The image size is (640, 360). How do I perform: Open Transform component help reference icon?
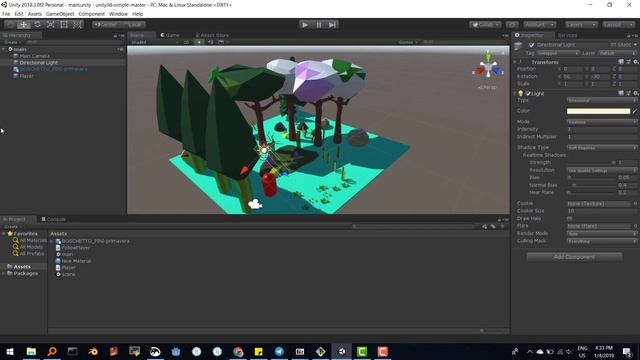[x=621, y=62]
